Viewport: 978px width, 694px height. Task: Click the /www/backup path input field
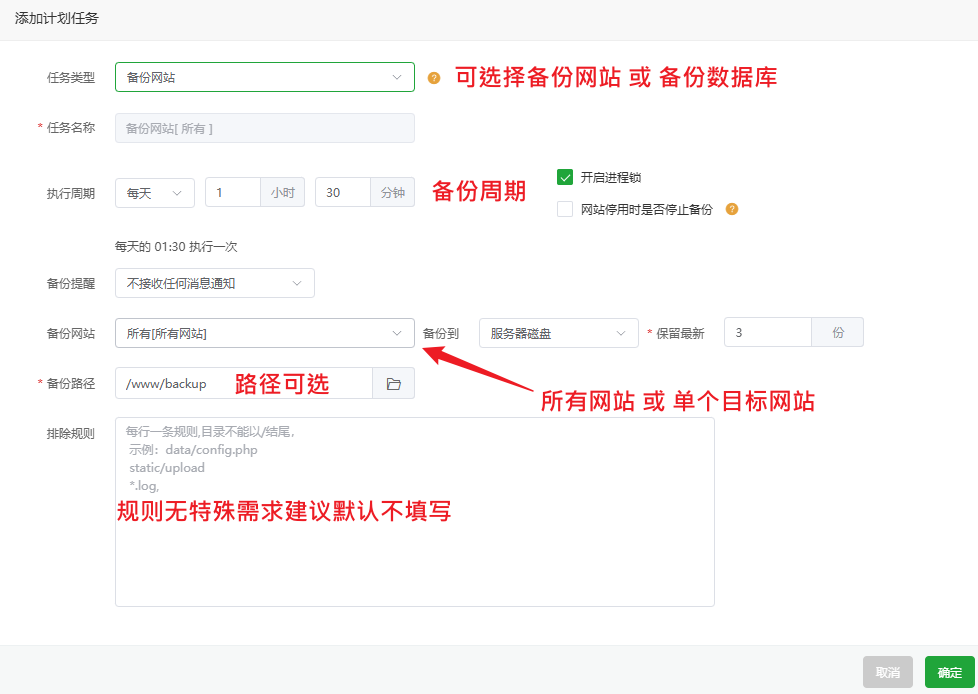click(x=244, y=384)
